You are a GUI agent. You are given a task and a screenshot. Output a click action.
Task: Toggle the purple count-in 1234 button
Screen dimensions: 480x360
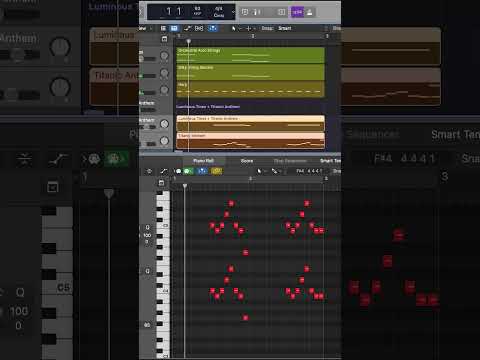297,12
